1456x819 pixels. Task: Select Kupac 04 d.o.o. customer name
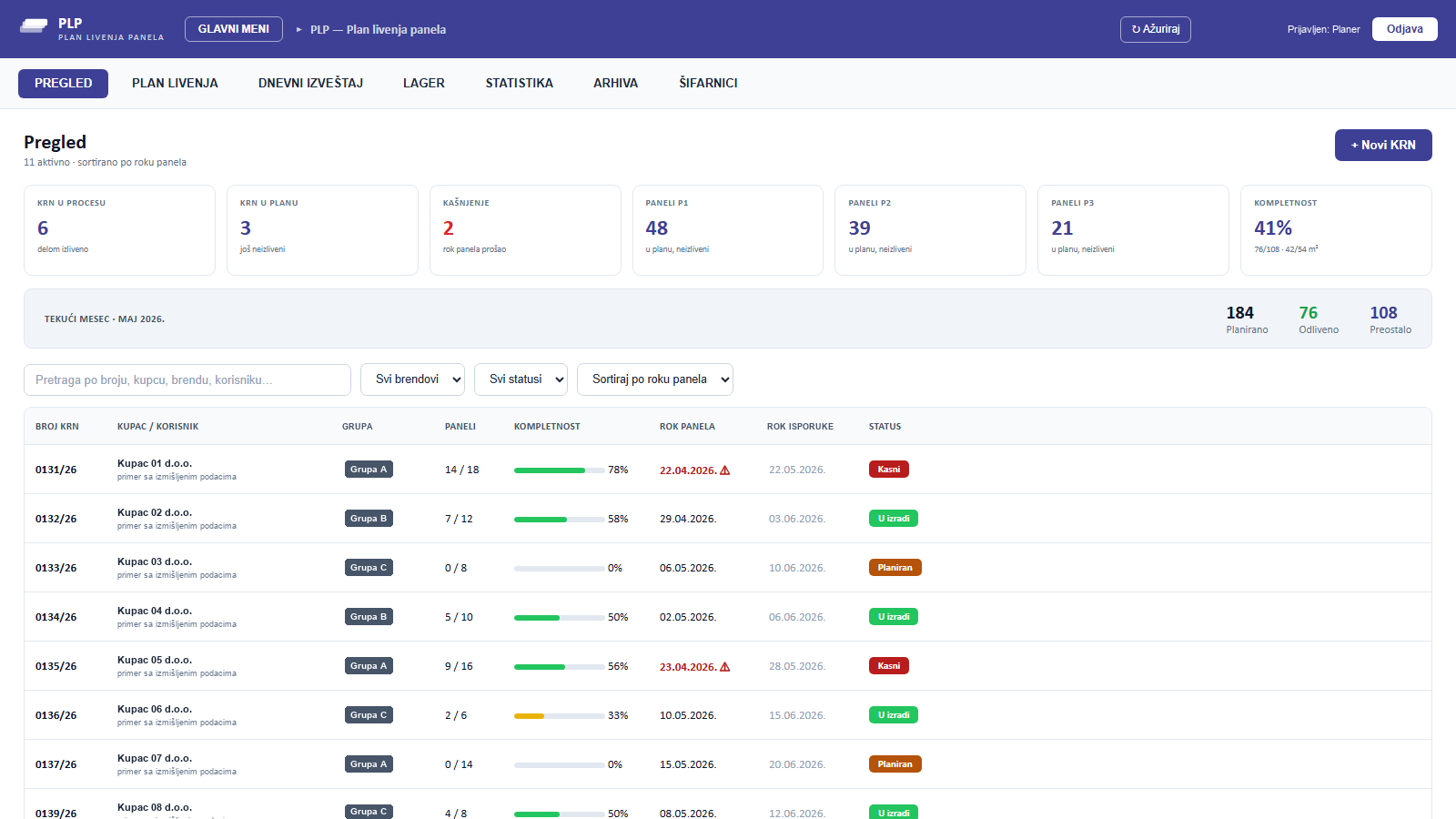(x=155, y=611)
